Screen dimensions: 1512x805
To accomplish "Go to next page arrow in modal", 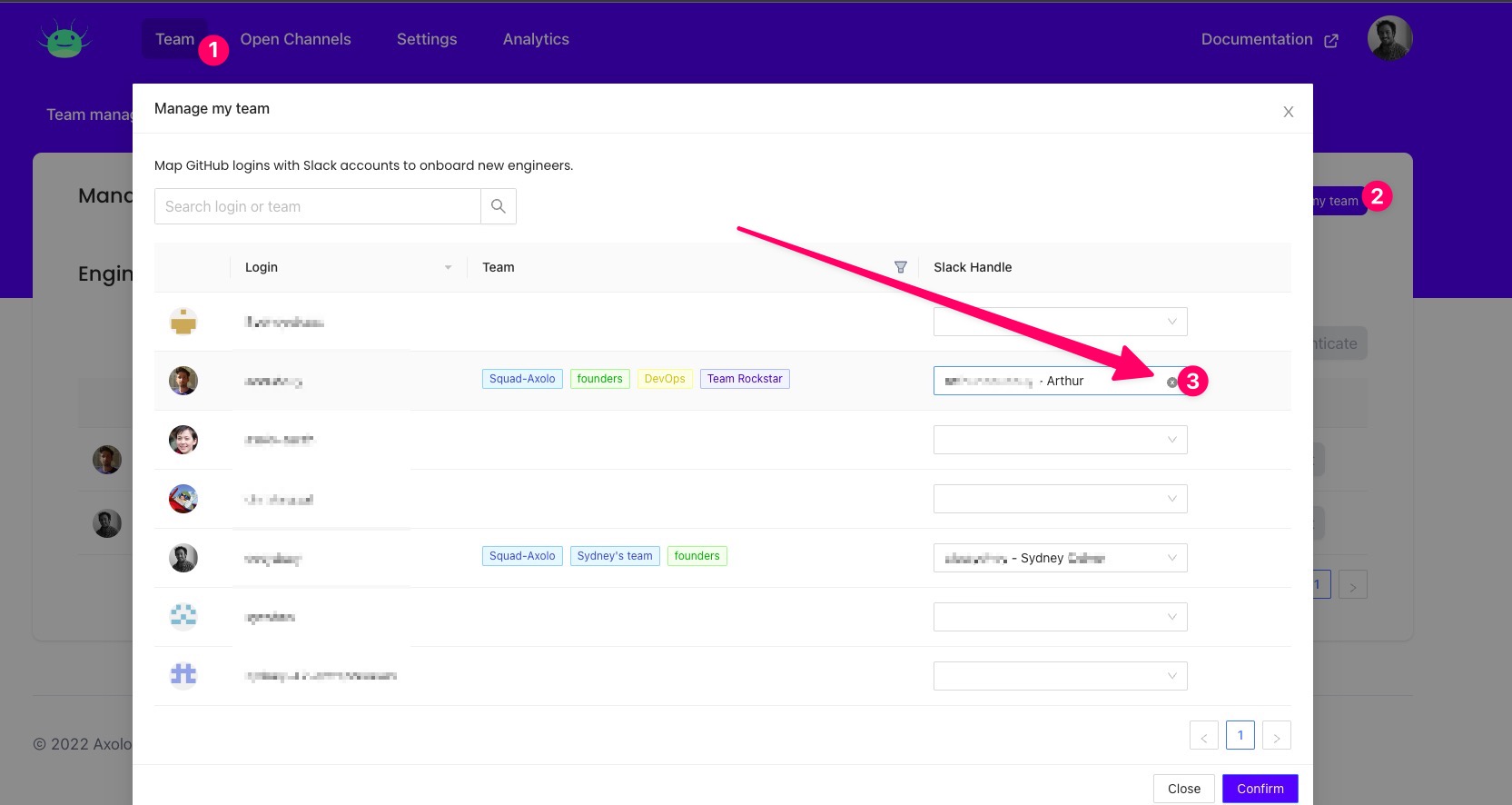I will (1276, 736).
